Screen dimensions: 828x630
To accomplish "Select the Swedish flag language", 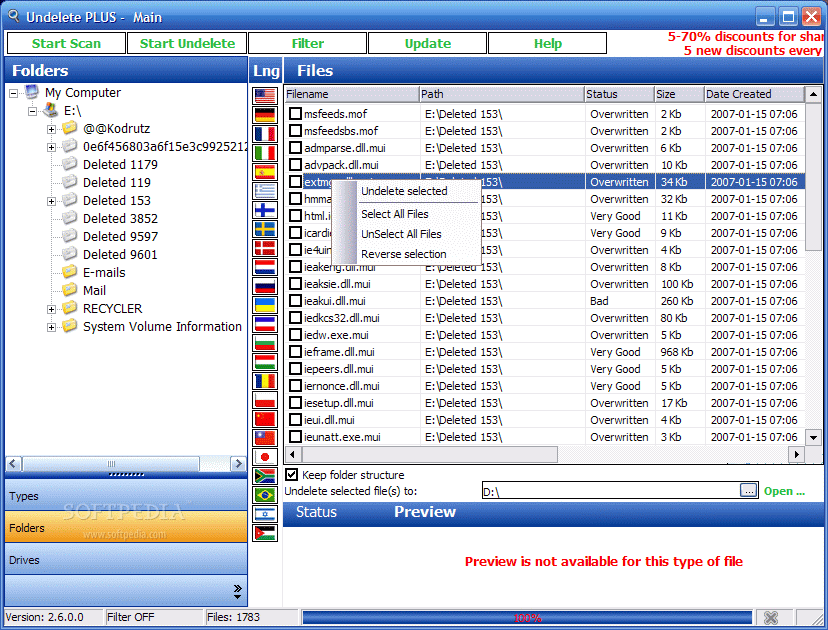I will tap(265, 229).
